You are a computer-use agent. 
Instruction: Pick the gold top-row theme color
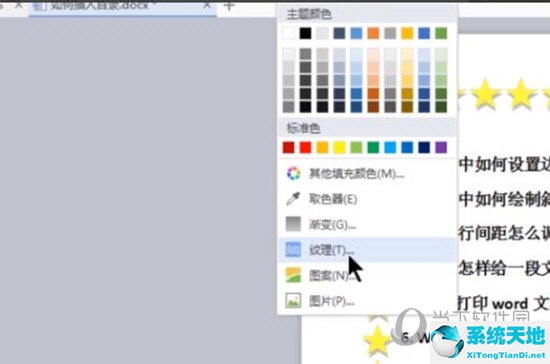[x=407, y=33]
